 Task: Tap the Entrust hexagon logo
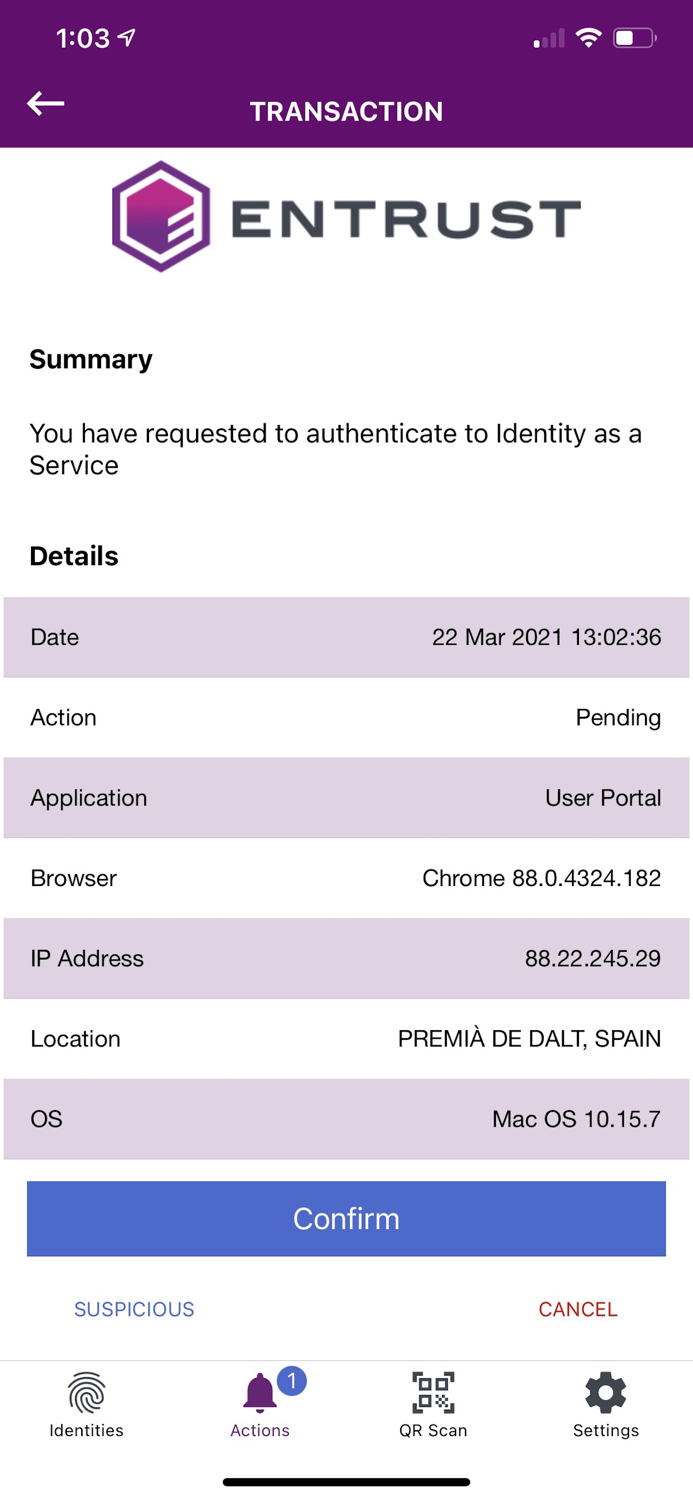(x=160, y=216)
